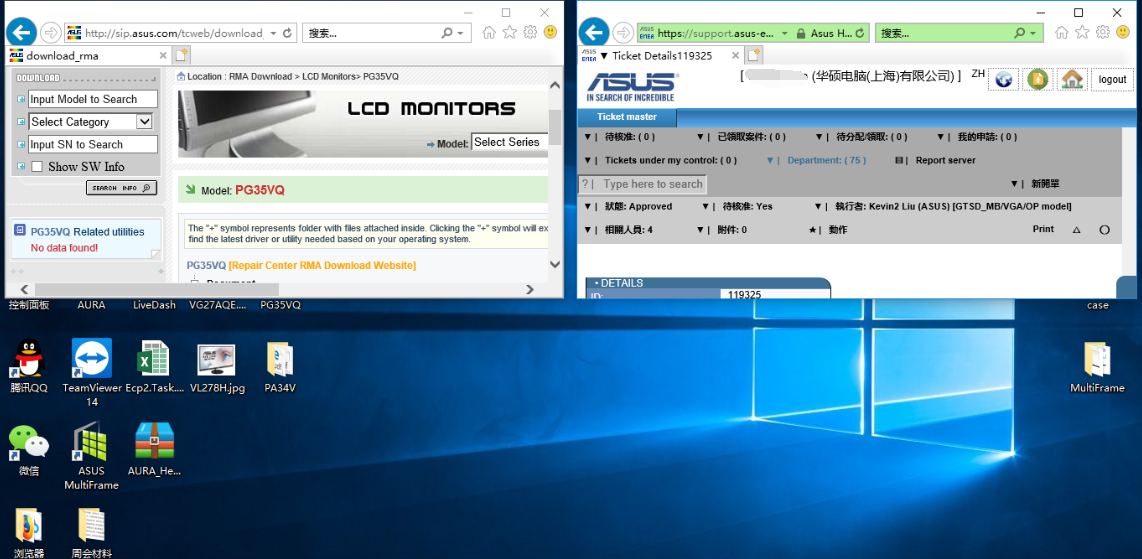Expand Tickets under my control menu
The width and height of the screenshot is (1142, 559).
661,160
